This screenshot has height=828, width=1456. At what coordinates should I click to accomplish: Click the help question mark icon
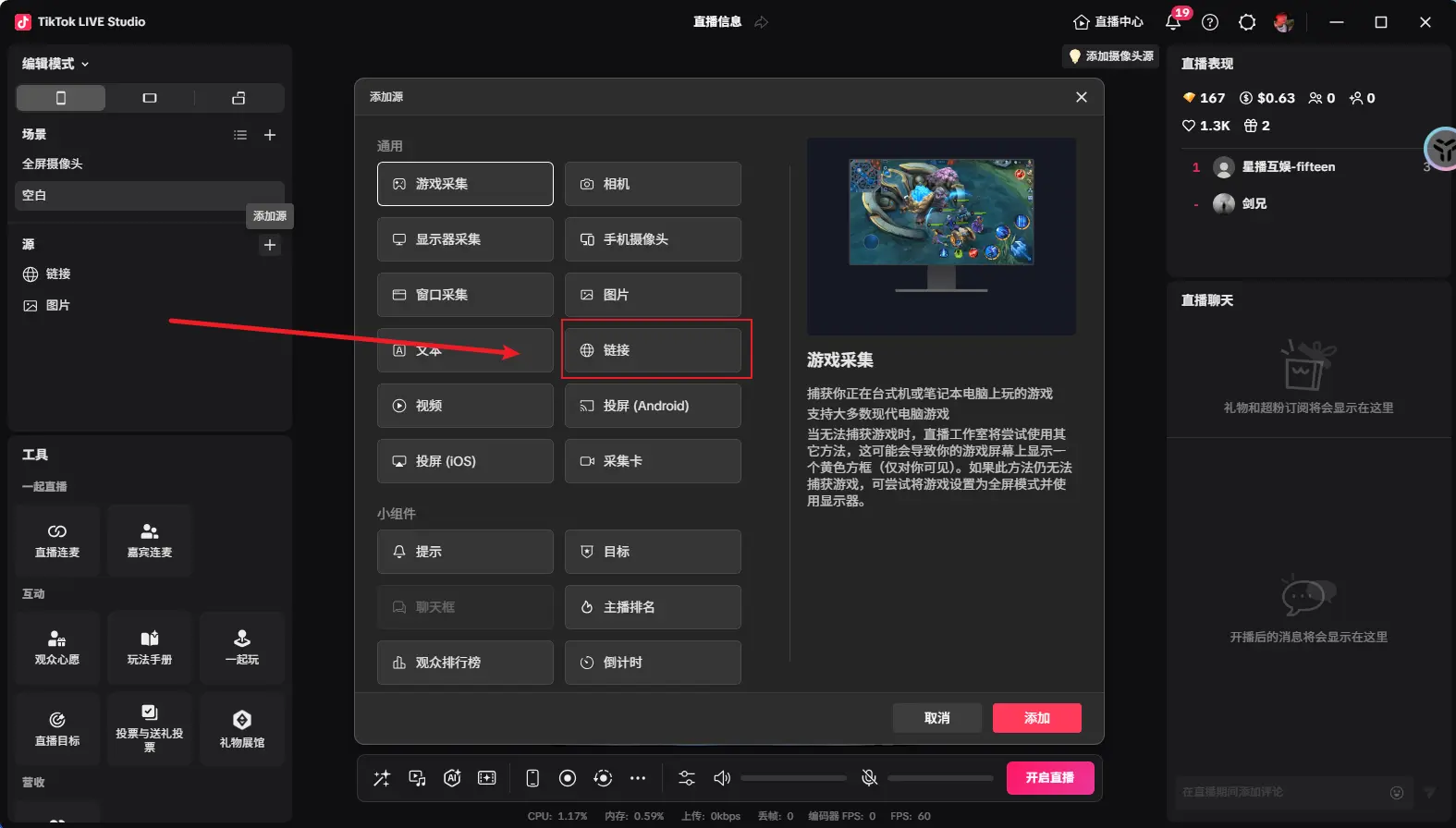tap(1210, 22)
